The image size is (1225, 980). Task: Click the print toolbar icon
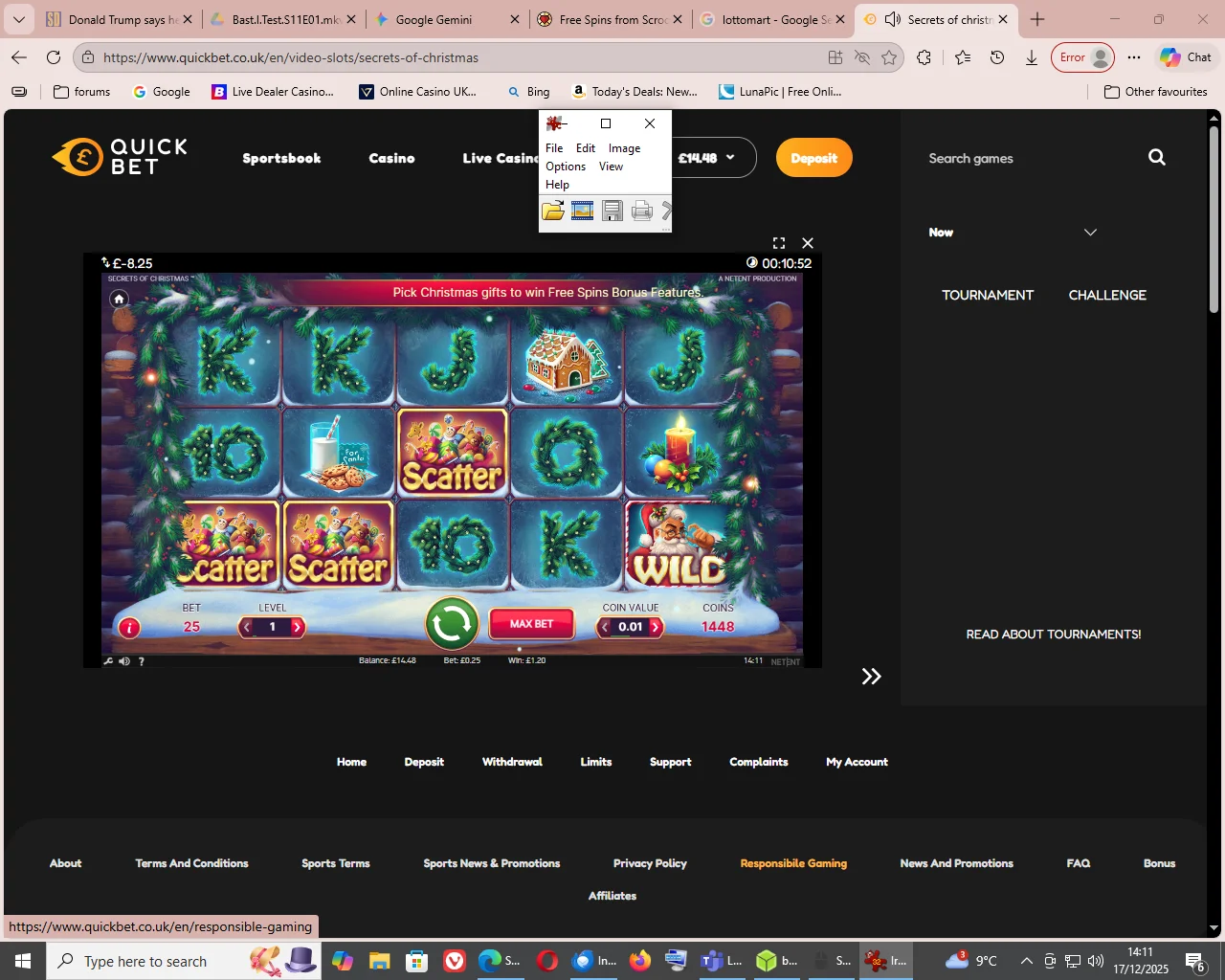[x=642, y=212]
